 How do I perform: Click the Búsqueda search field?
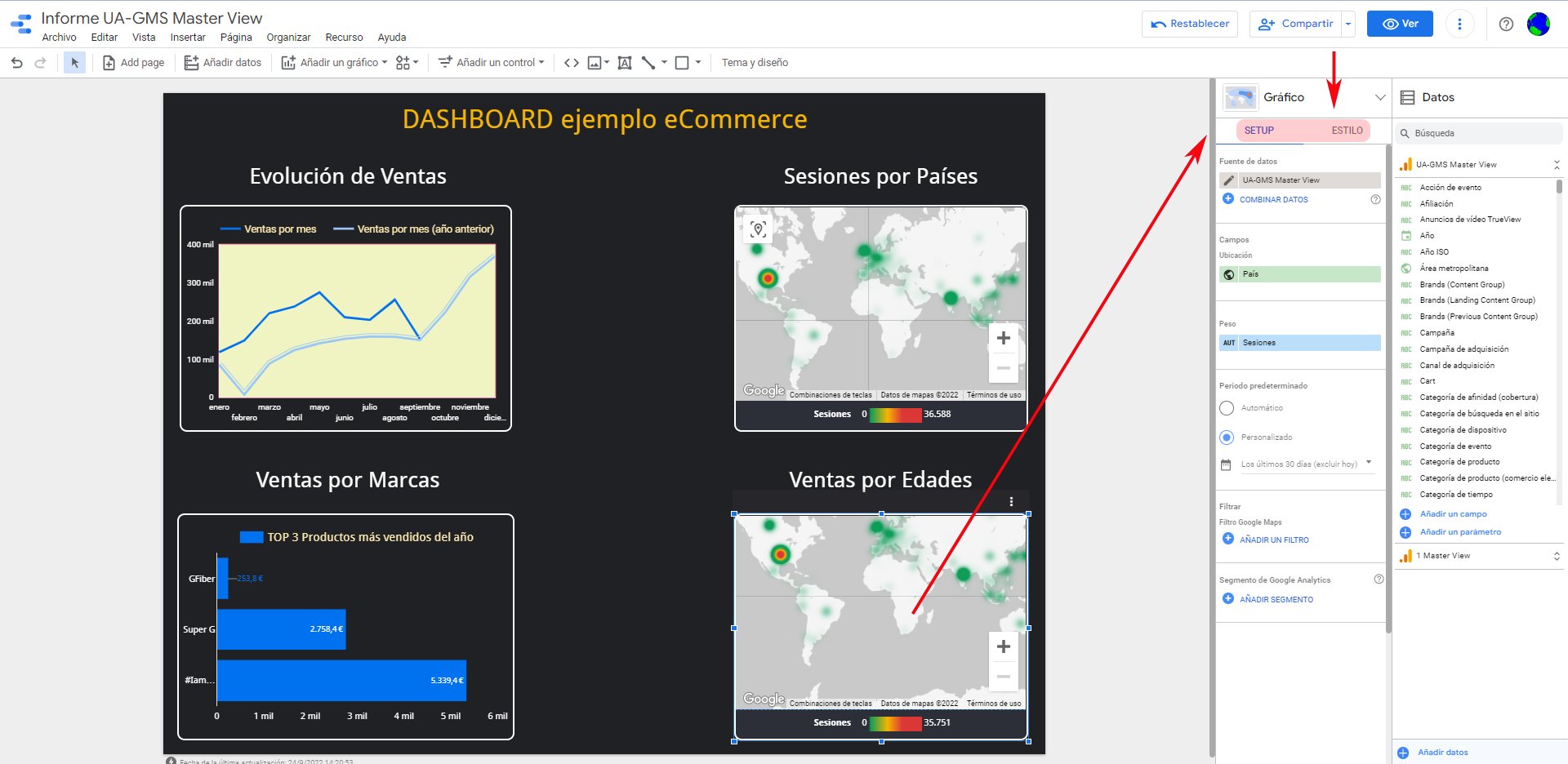pyautogui.click(x=1479, y=133)
